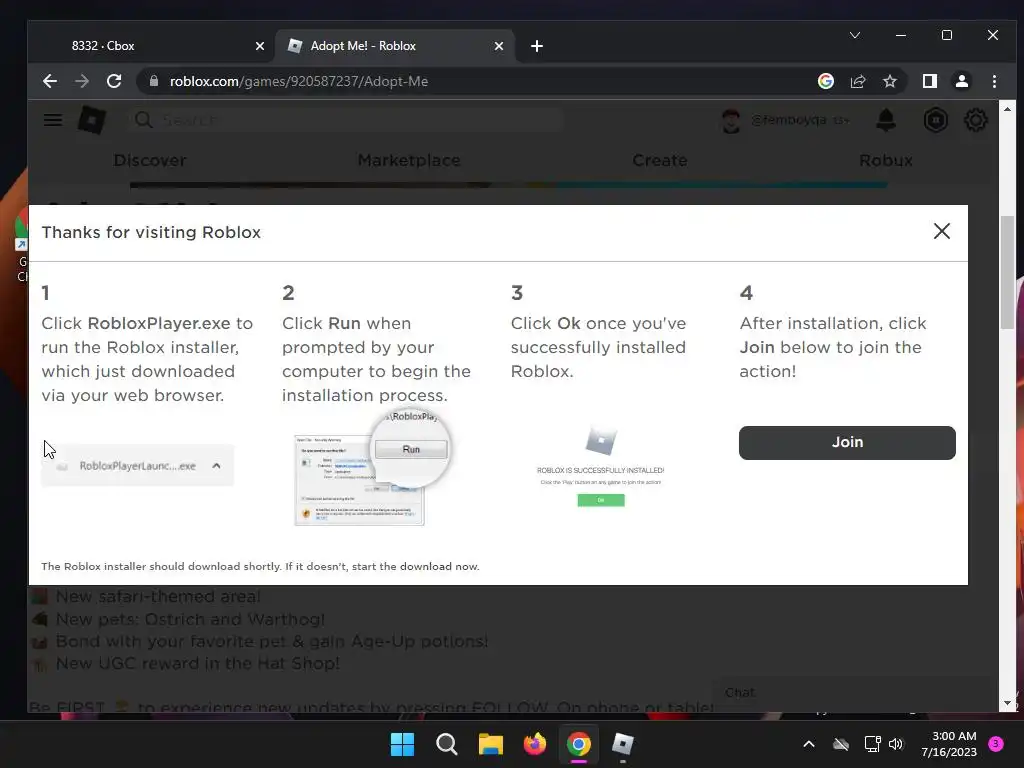Open Firefox from the taskbar
The image size is (1024, 768).
pos(534,744)
